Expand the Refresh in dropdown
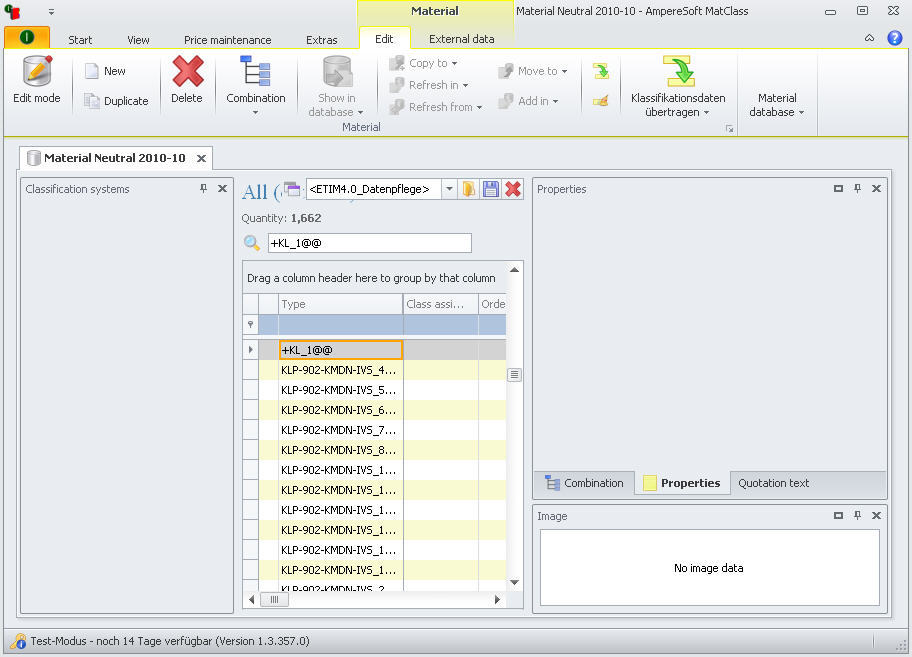This screenshot has width=912, height=657. pyautogui.click(x=465, y=85)
